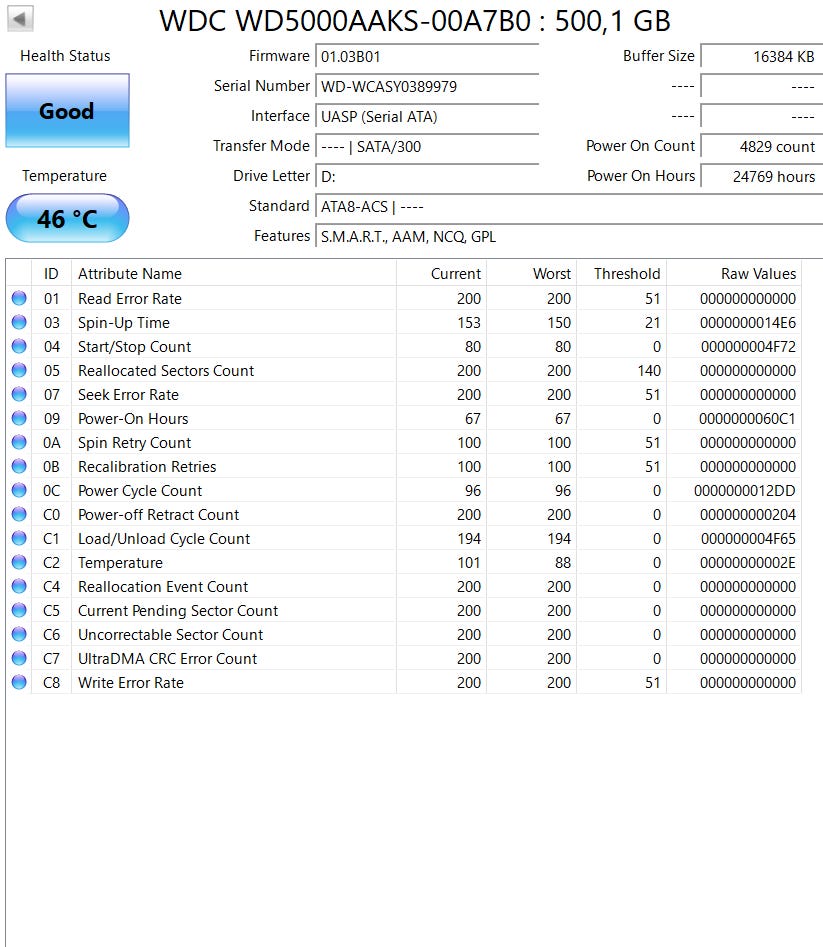Click the Attribute Name column header
This screenshot has width=823, height=947.
point(234,274)
